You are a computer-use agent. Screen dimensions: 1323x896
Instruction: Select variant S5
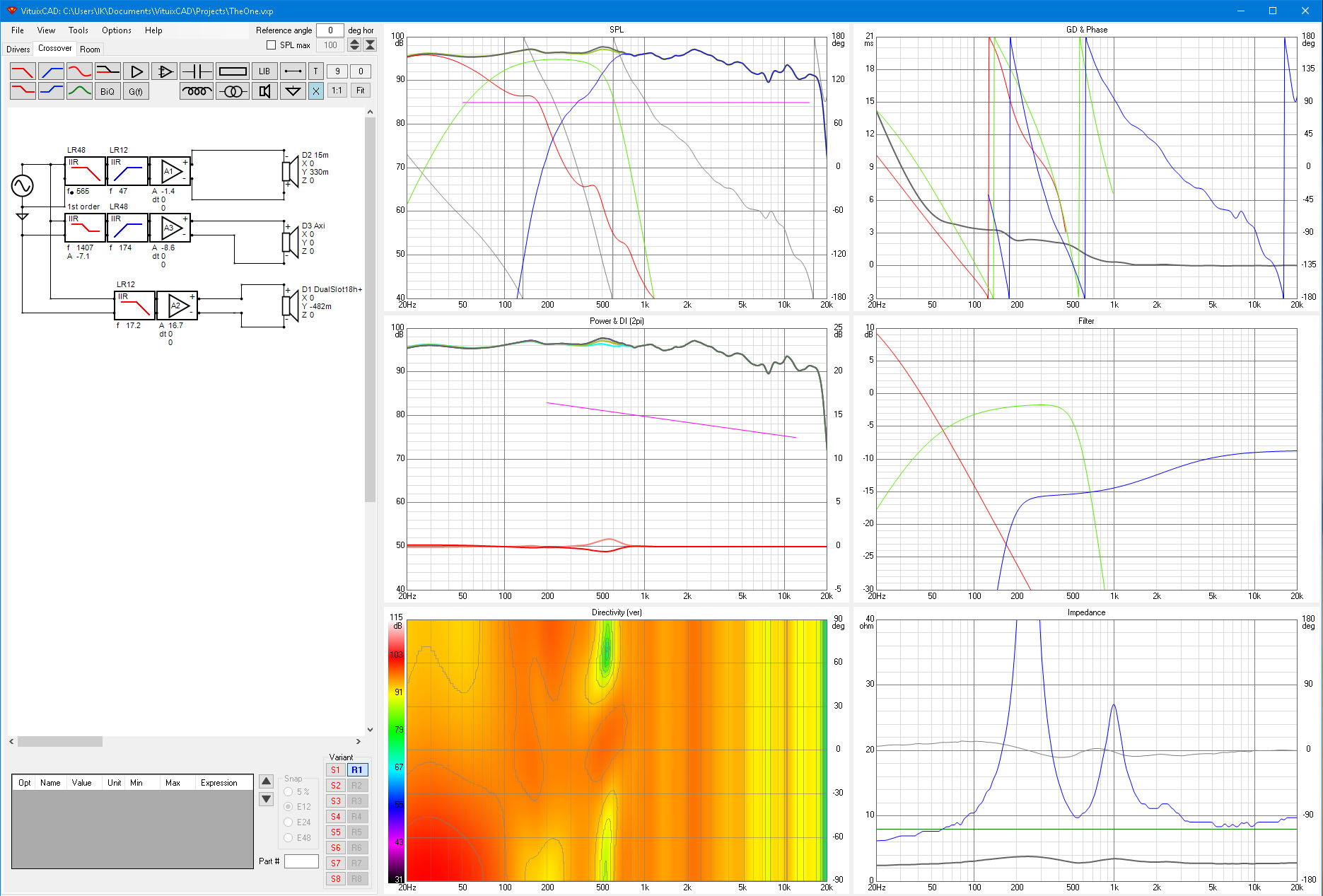pyautogui.click(x=336, y=832)
